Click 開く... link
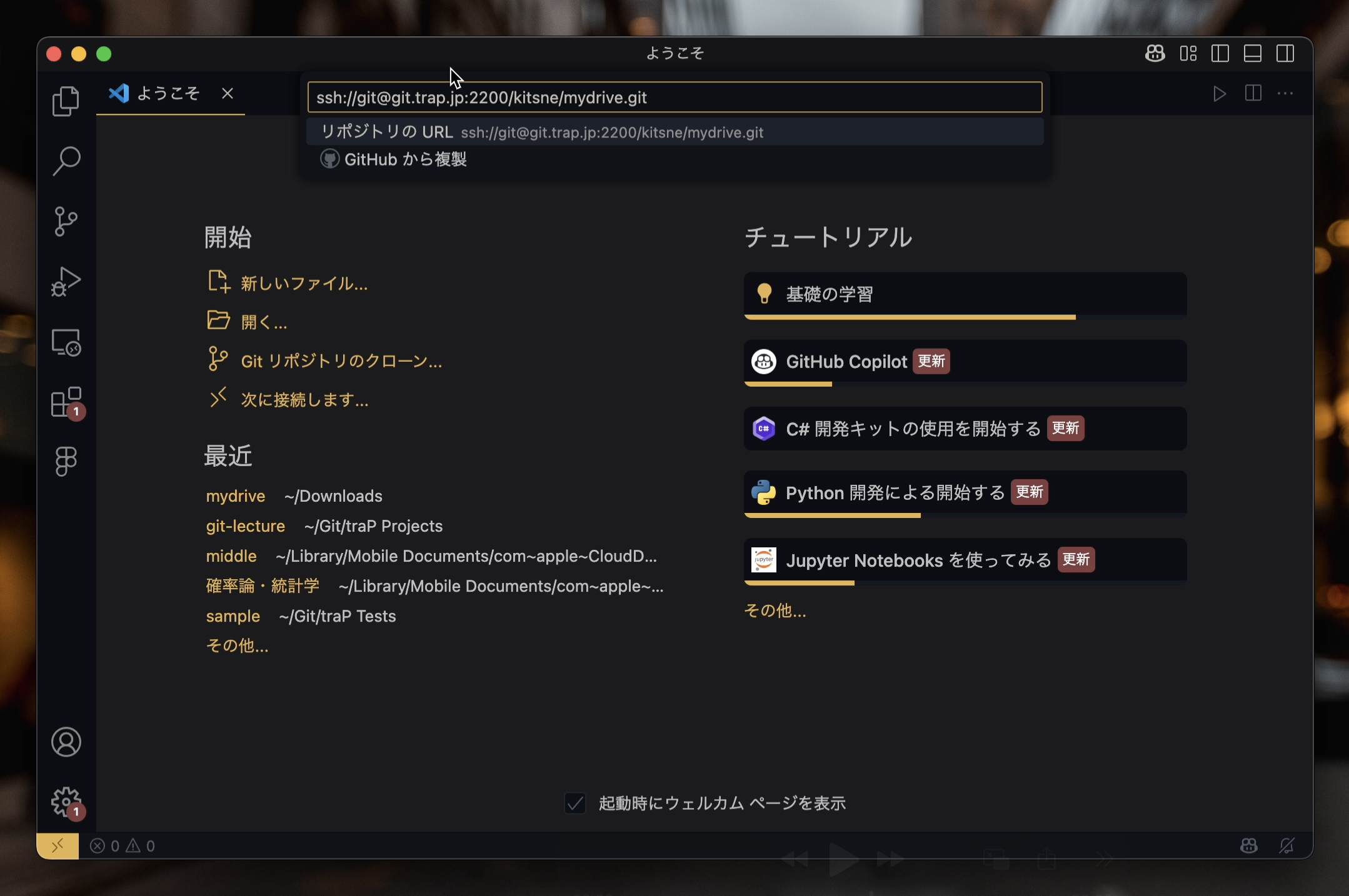 click(264, 322)
